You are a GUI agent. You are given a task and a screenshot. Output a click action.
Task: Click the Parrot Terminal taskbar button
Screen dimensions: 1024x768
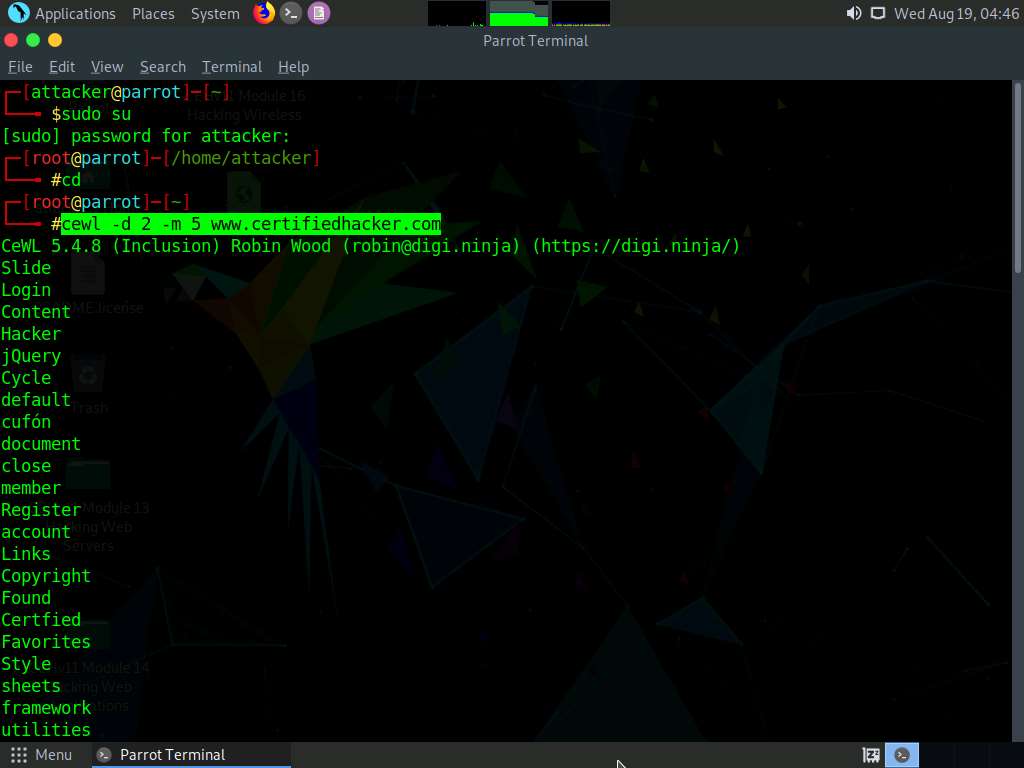191,755
